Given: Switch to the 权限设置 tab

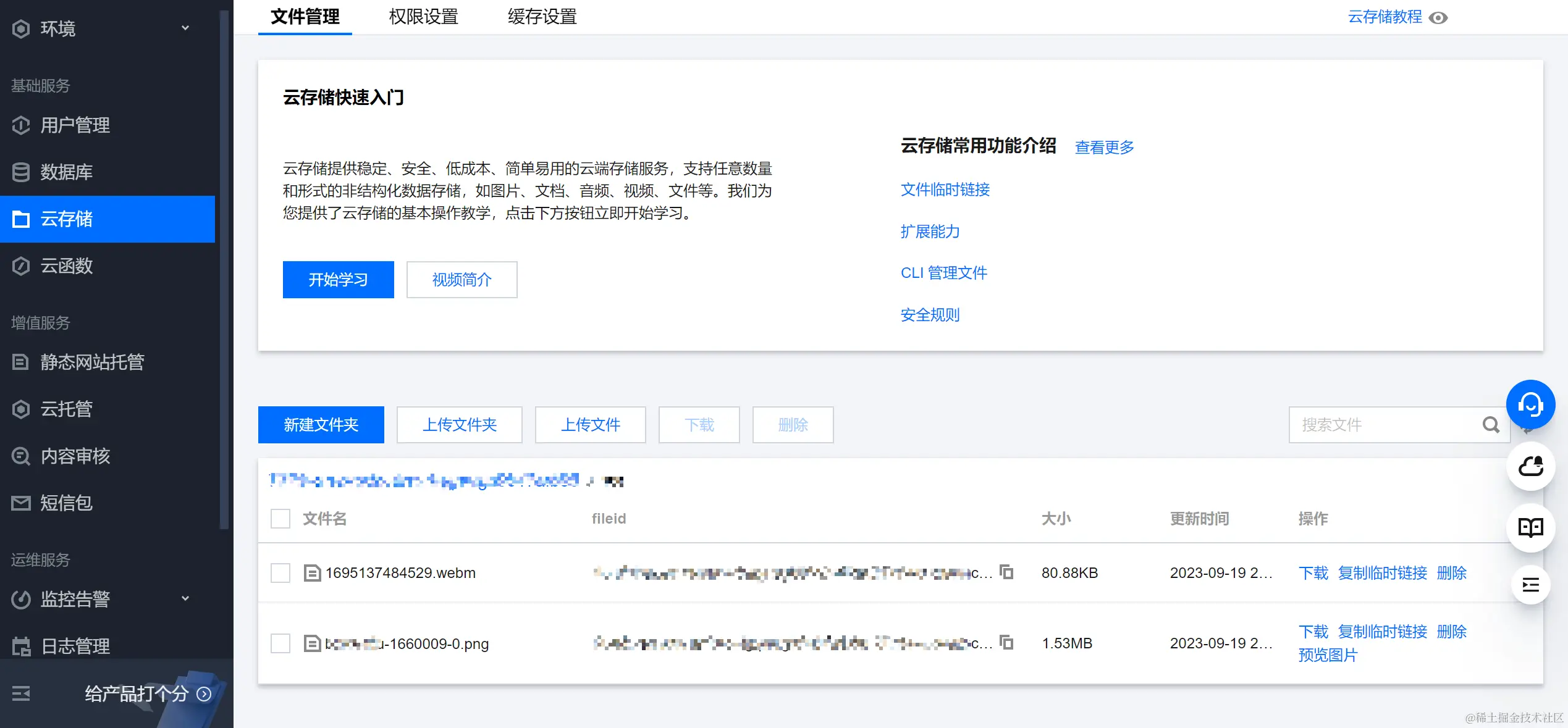Looking at the screenshot, I should (424, 17).
